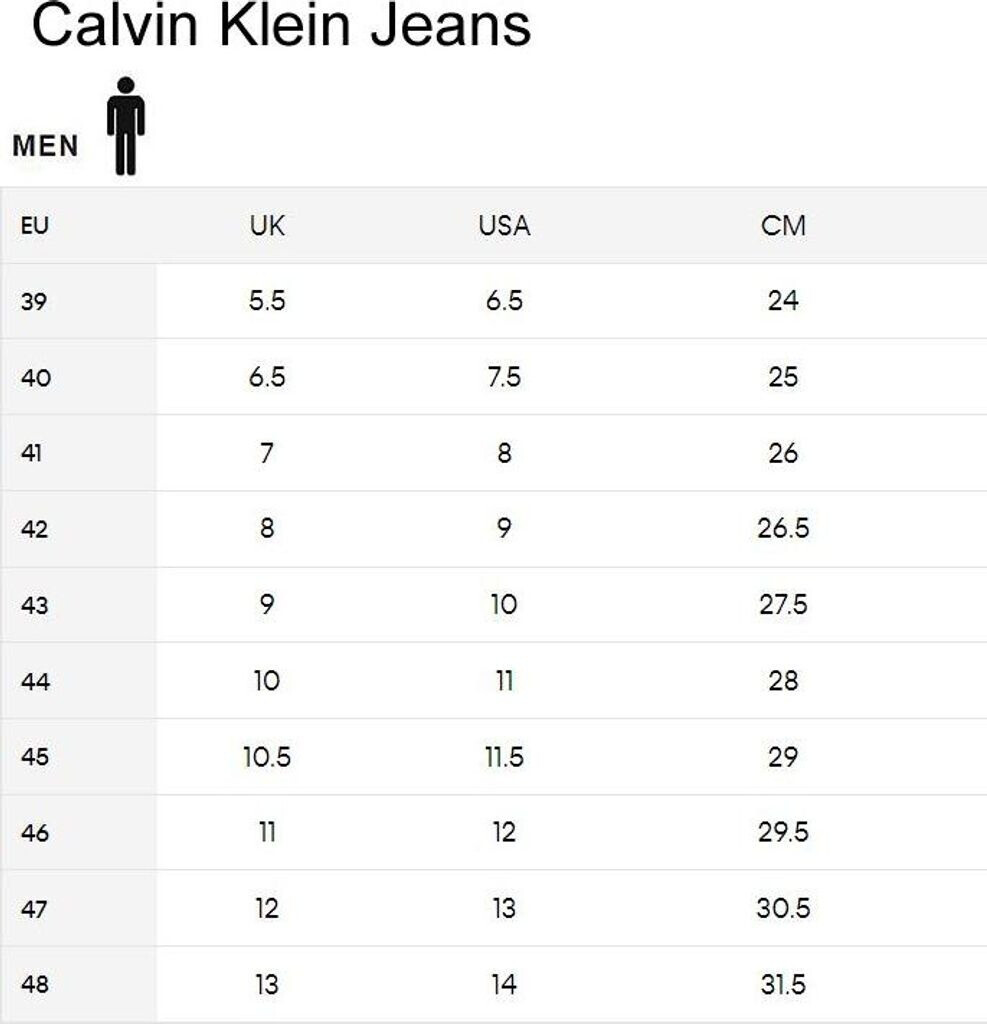This screenshot has width=987, height=1024.
Task: Click EU size 45 row label
Action: point(34,757)
